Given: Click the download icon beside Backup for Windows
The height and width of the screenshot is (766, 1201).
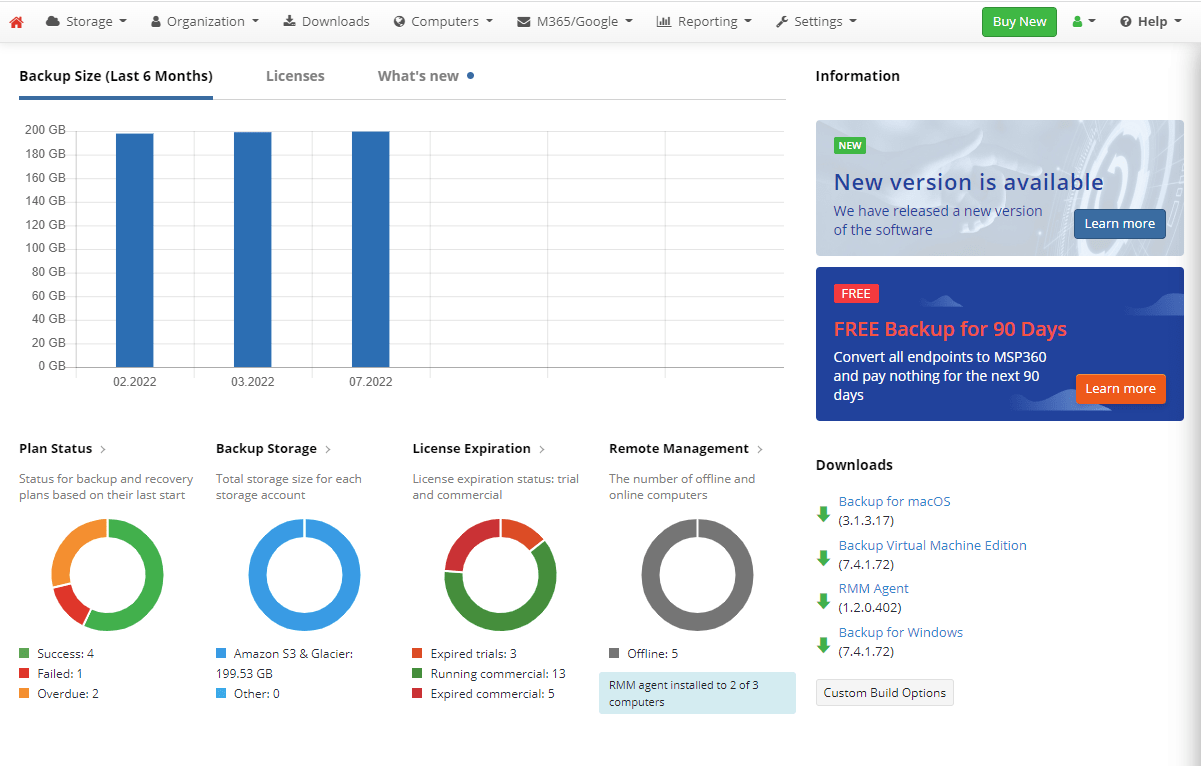Looking at the screenshot, I should (823, 644).
